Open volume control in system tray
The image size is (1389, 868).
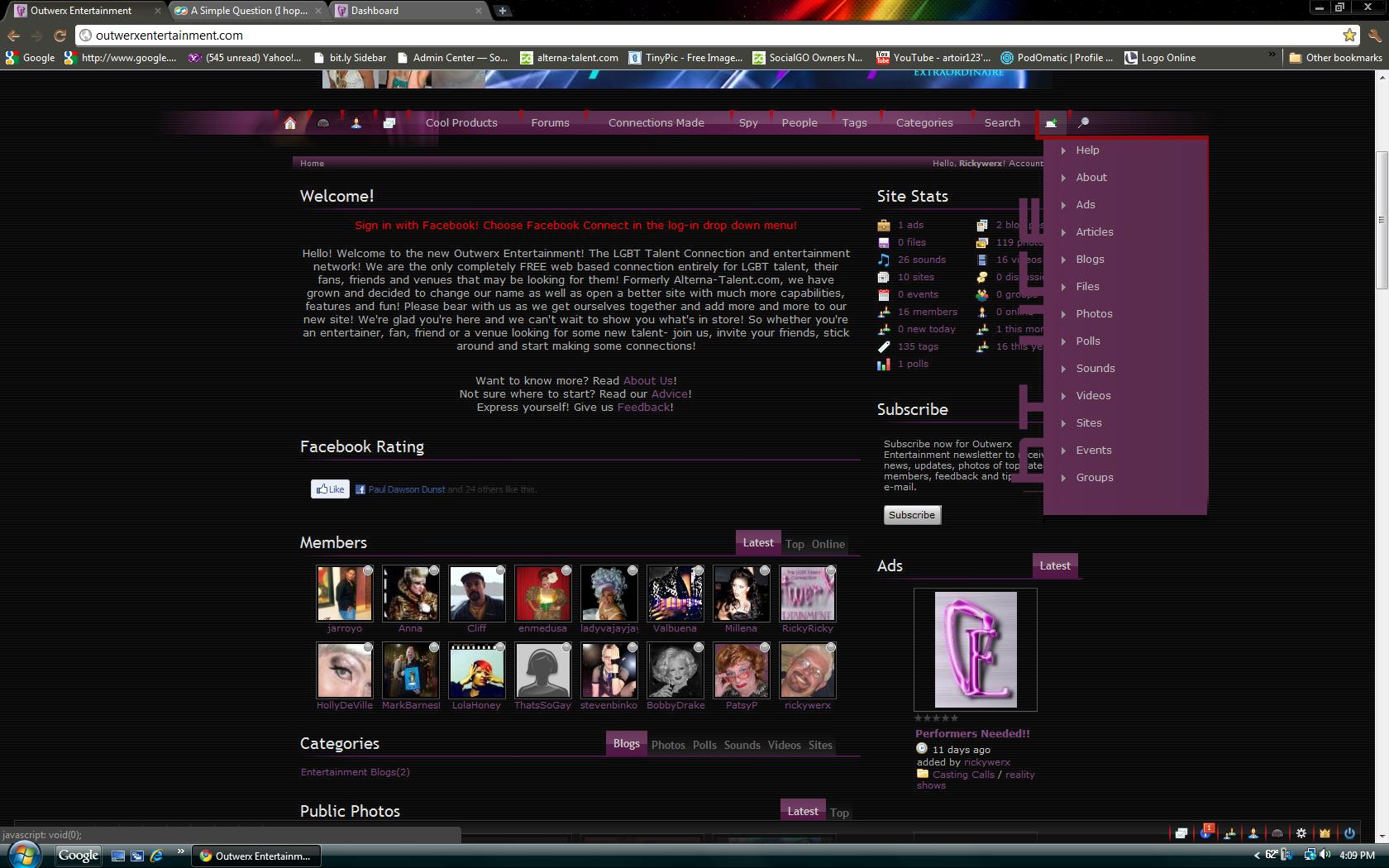coord(1326,855)
